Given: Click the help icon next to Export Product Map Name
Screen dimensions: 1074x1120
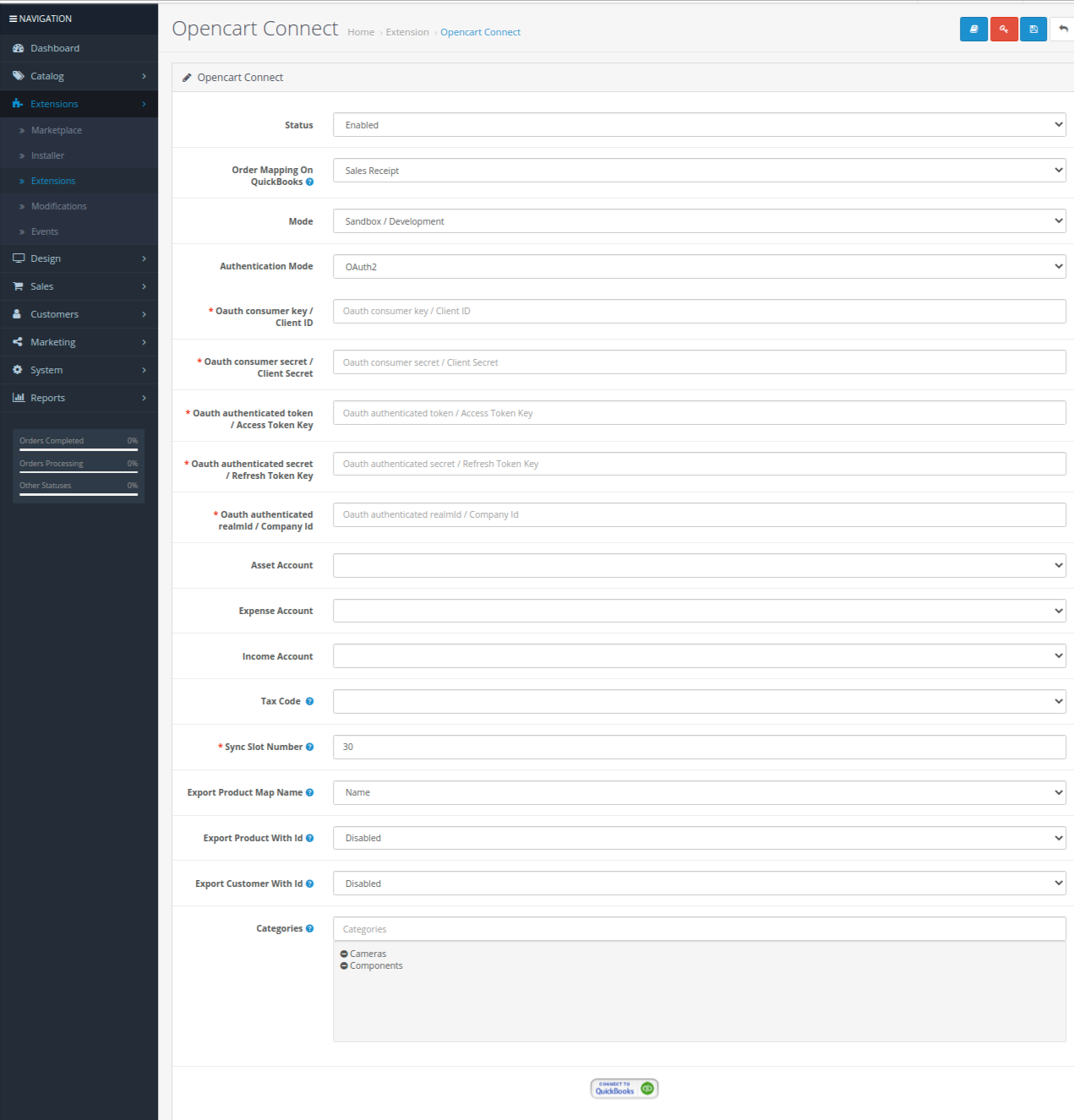Looking at the screenshot, I should point(309,792).
